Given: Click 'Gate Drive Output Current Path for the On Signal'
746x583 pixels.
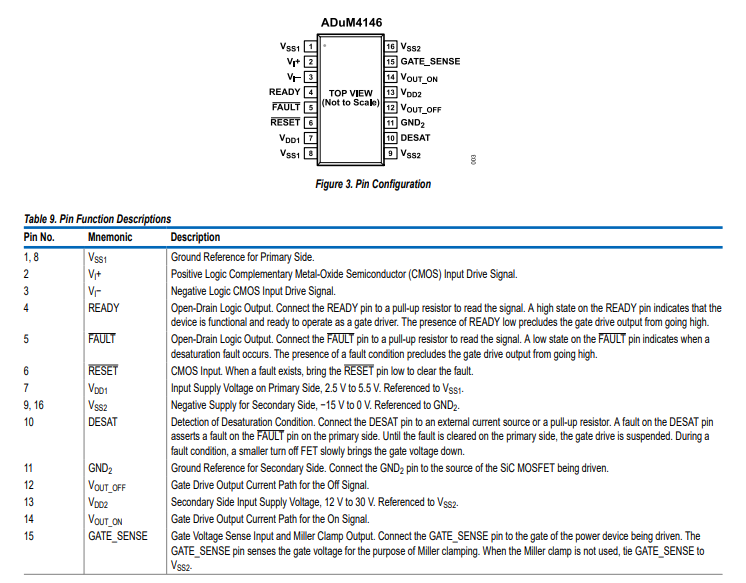Looking at the screenshot, I should (x=270, y=519).
